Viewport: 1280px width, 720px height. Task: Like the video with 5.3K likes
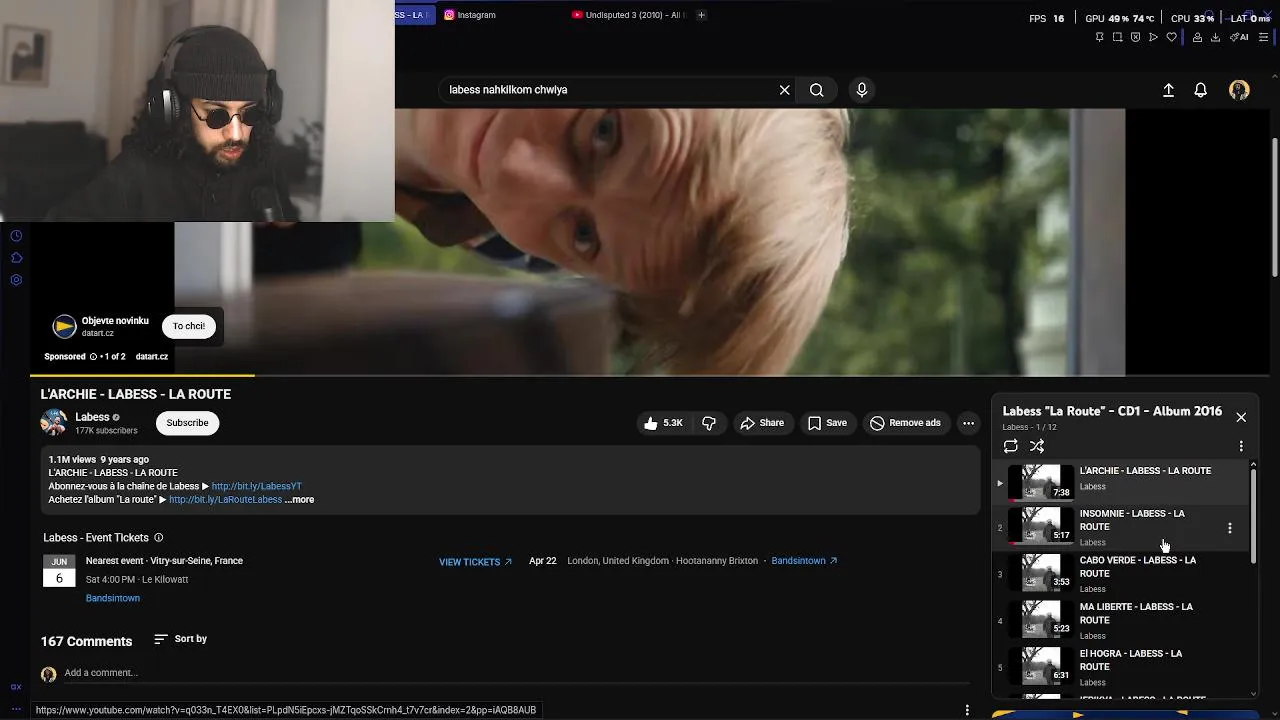663,423
